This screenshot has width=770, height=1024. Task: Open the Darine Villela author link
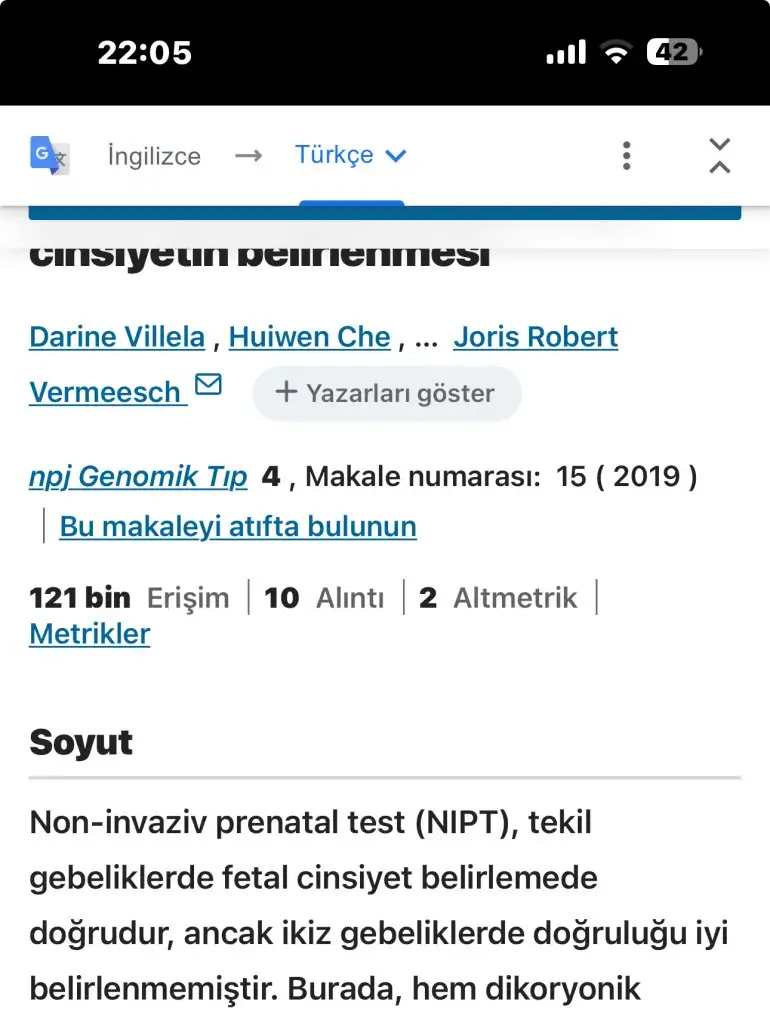(117, 337)
